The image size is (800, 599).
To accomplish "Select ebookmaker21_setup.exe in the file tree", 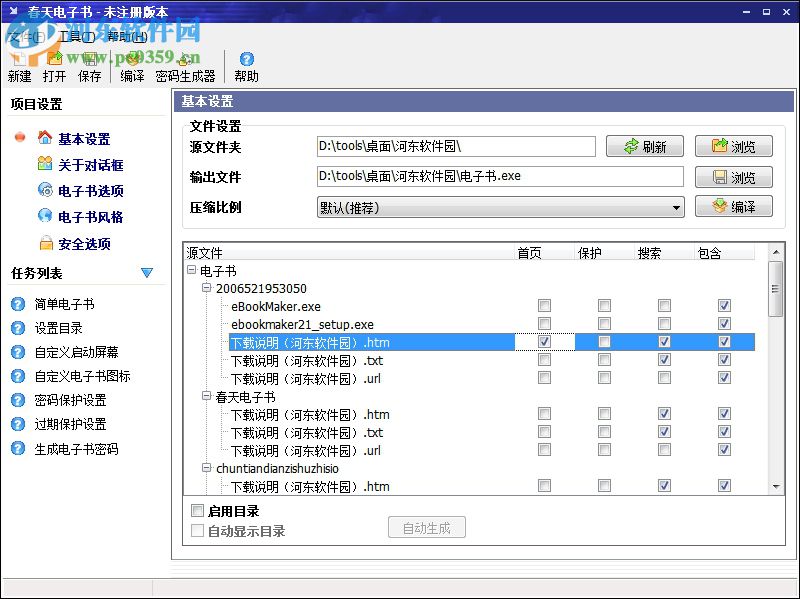I will point(302,325).
